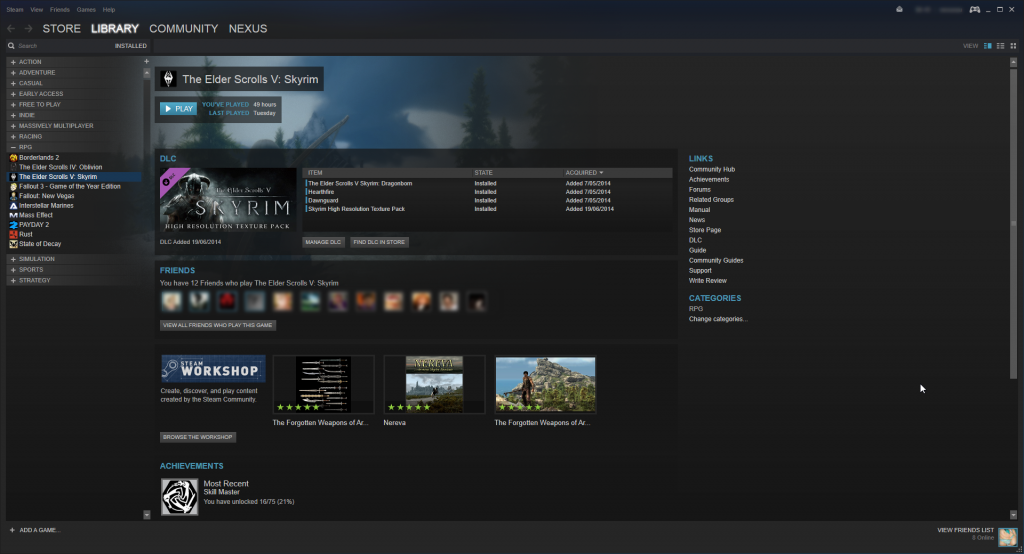The image size is (1024, 554).
Task: Expand the SIMULATION category
Action: 13,259
